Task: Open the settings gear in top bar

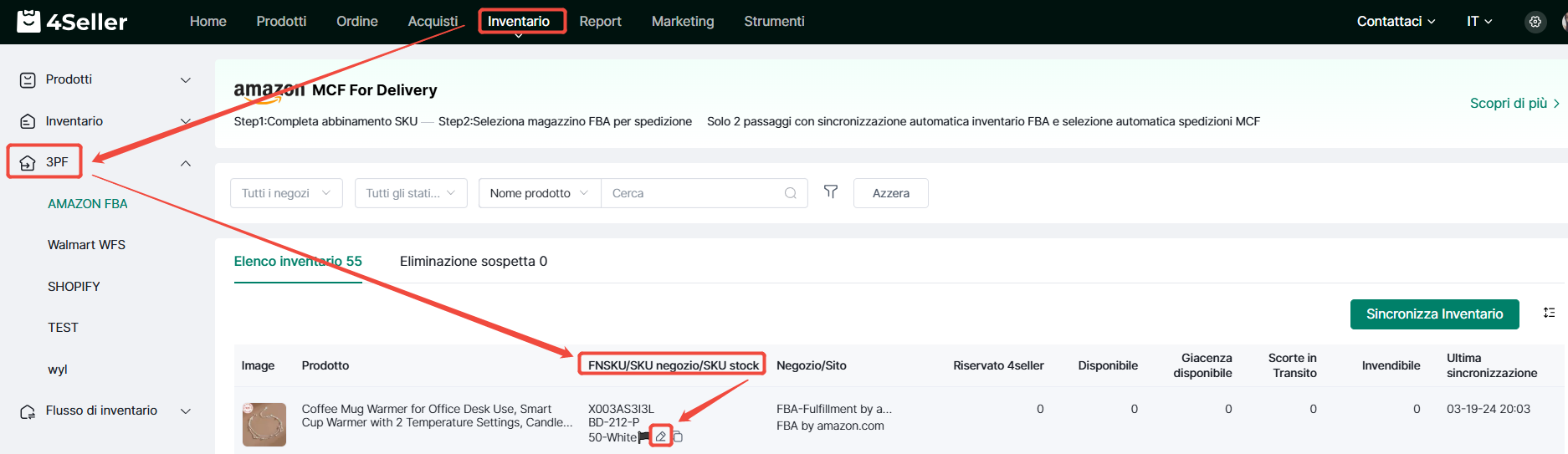Action: (1535, 22)
